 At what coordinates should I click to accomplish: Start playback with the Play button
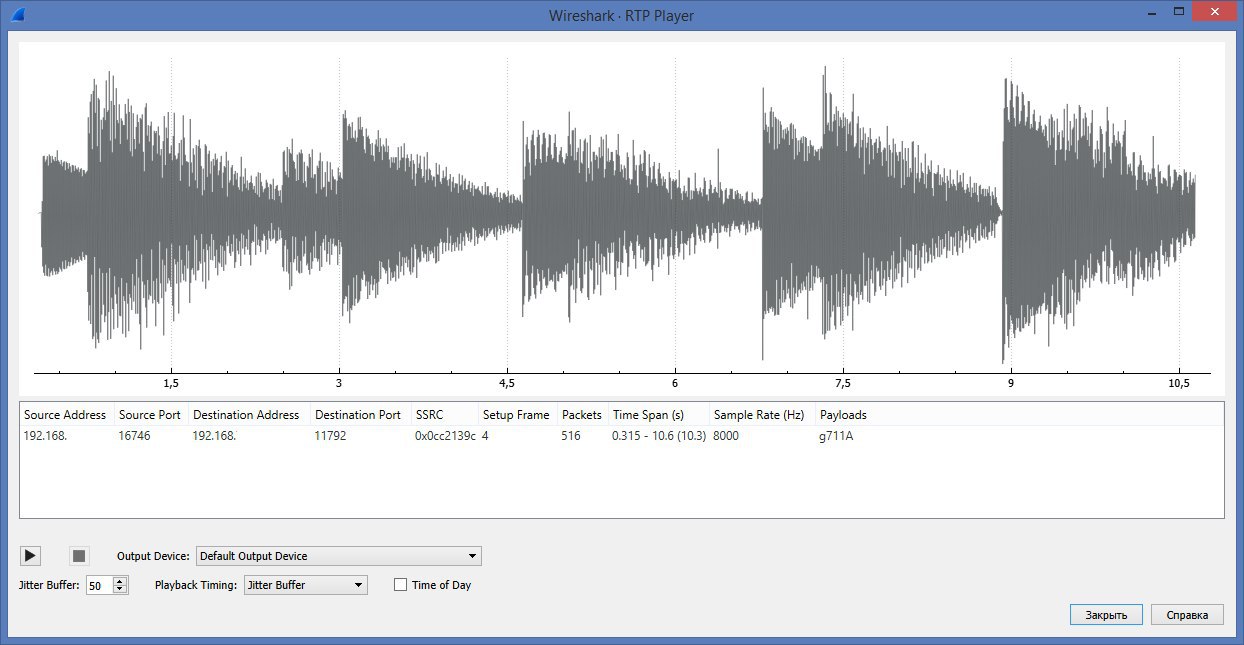[30, 555]
